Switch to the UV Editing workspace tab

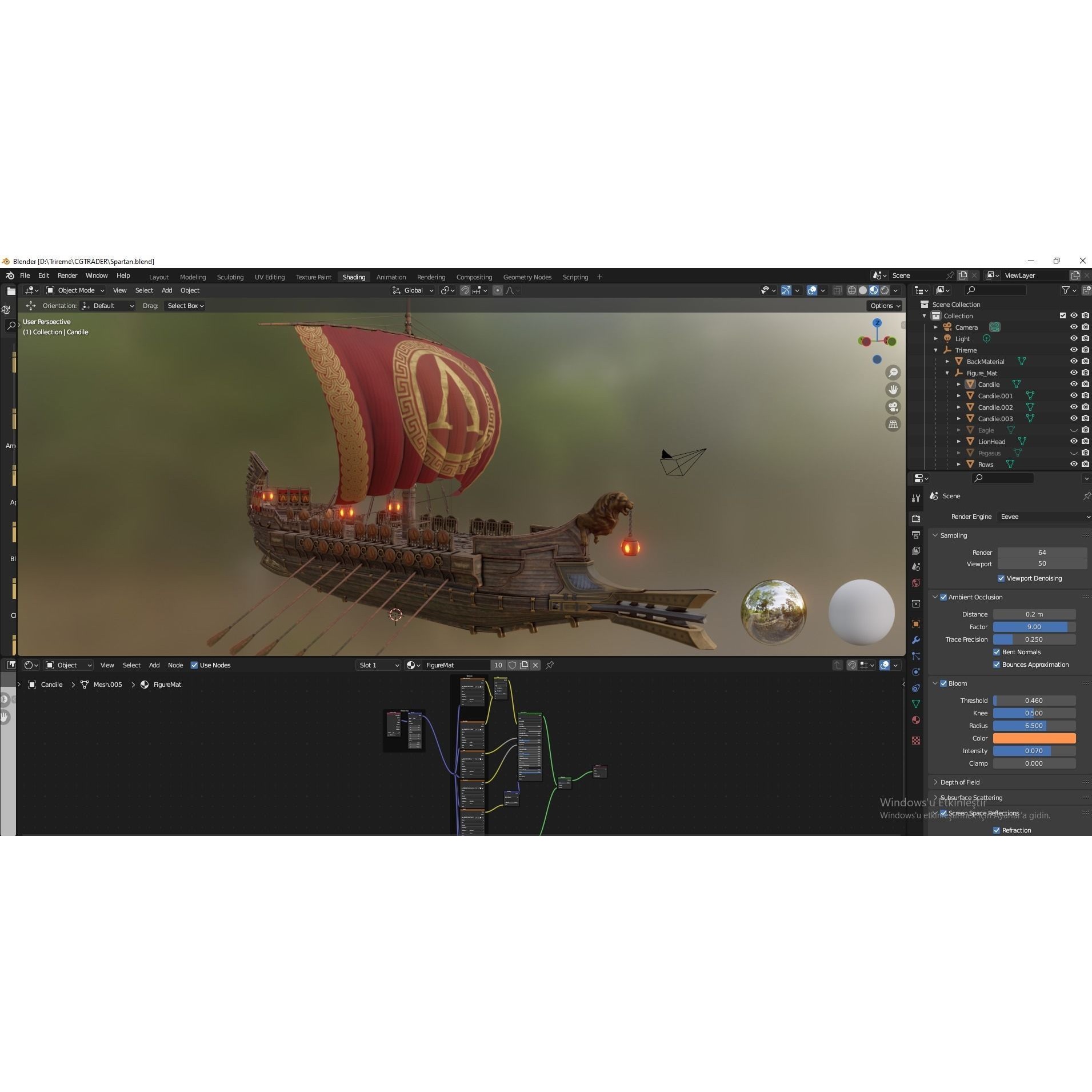pyautogui.click(x=269, y=277)
